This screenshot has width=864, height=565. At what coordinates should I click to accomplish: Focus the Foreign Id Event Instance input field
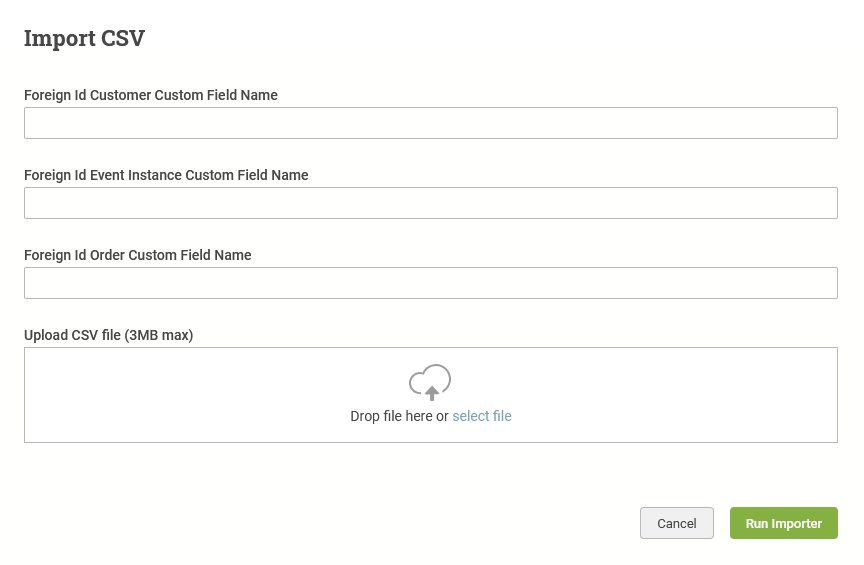pyautogui.click(x=431, y=203)
